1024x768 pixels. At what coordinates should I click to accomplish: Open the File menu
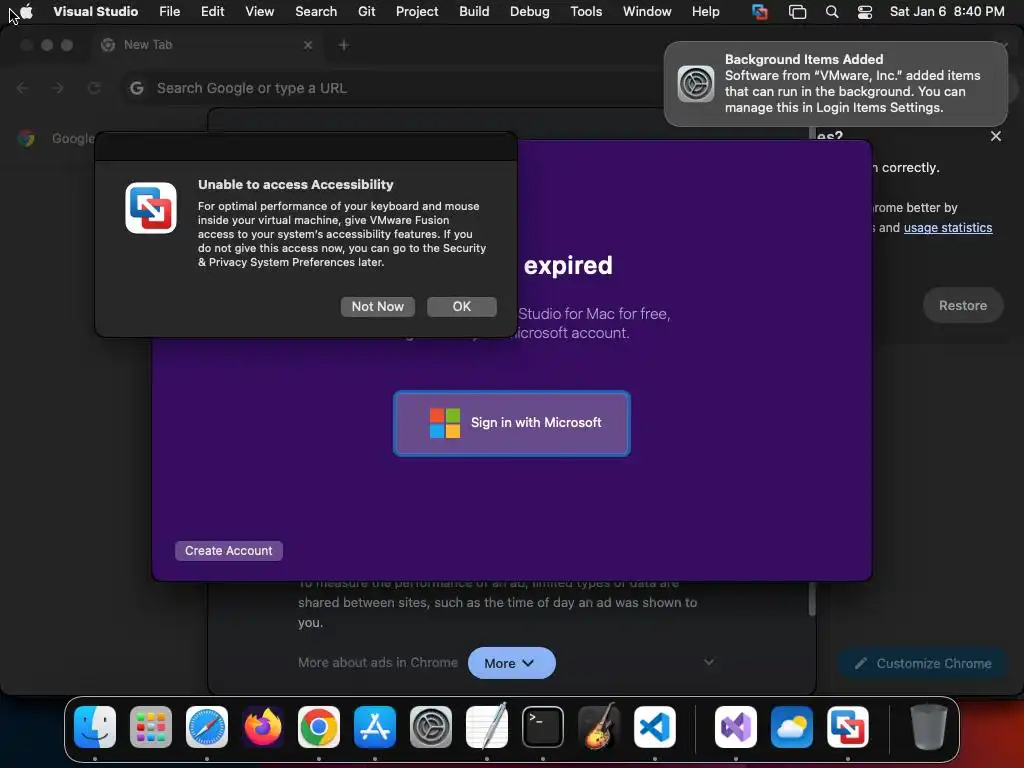tap(169, 11)
